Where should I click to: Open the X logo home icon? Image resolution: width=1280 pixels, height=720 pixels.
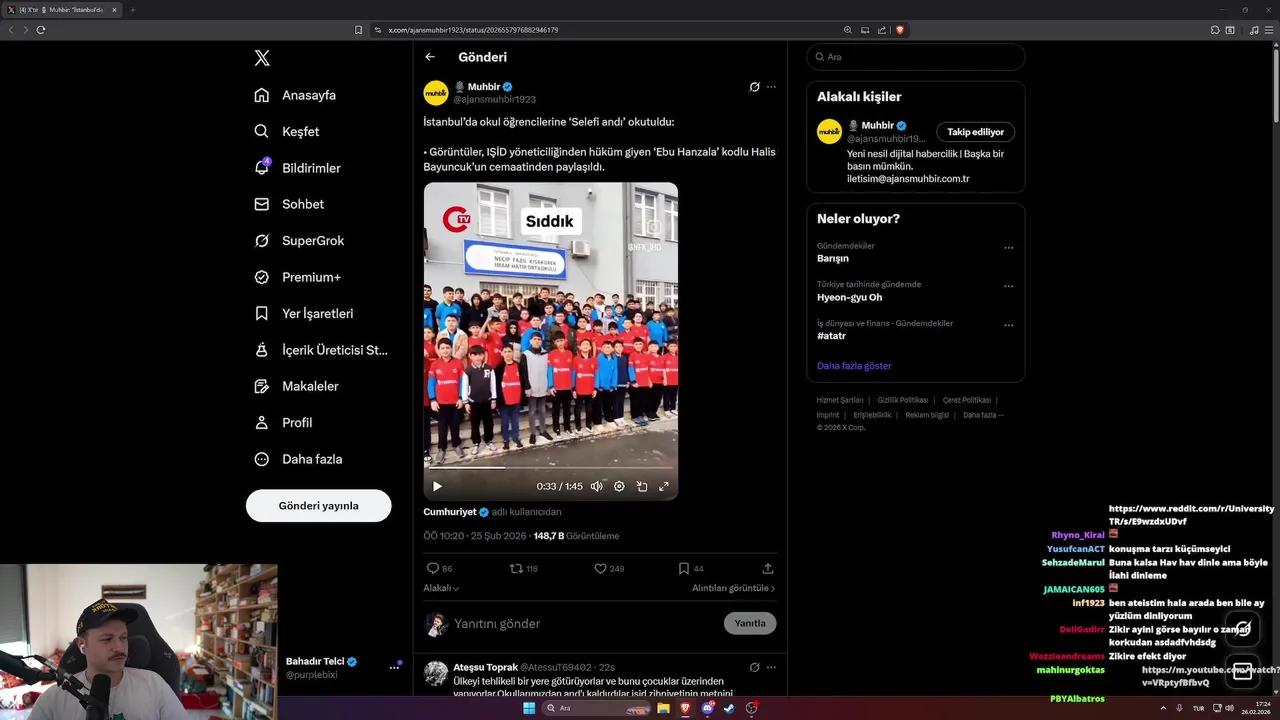(262, 58)
